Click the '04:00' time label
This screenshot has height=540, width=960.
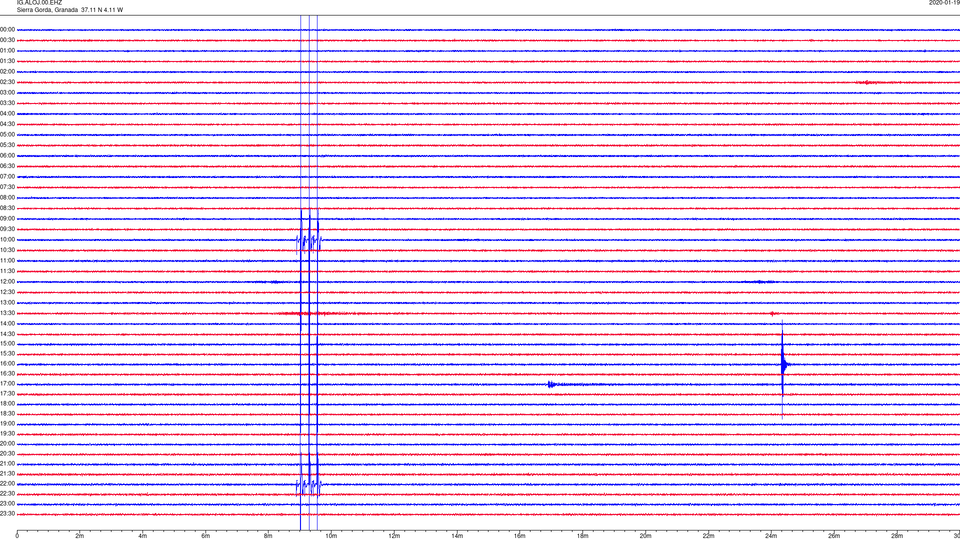click(x=7, y=113)
